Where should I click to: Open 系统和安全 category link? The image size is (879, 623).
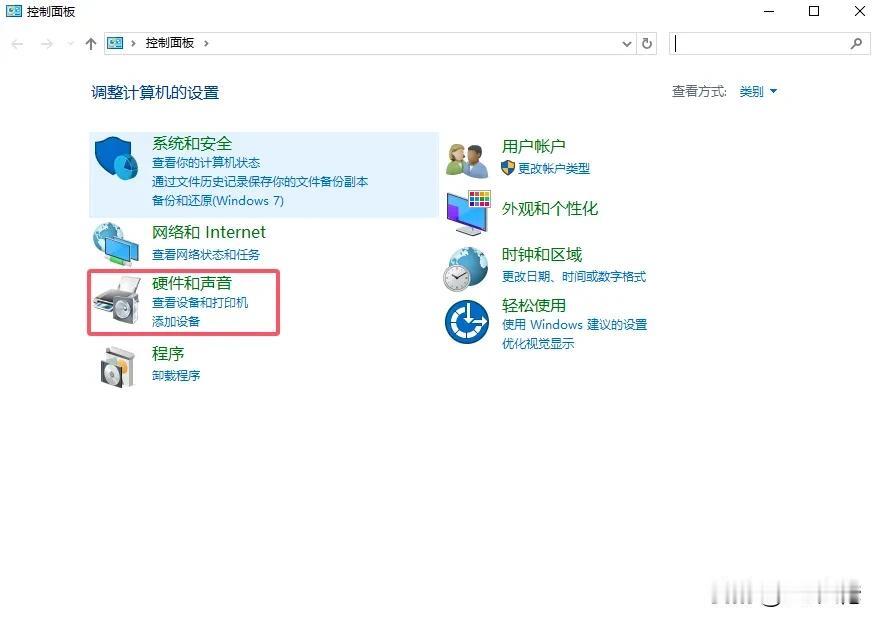coord(192,144)
